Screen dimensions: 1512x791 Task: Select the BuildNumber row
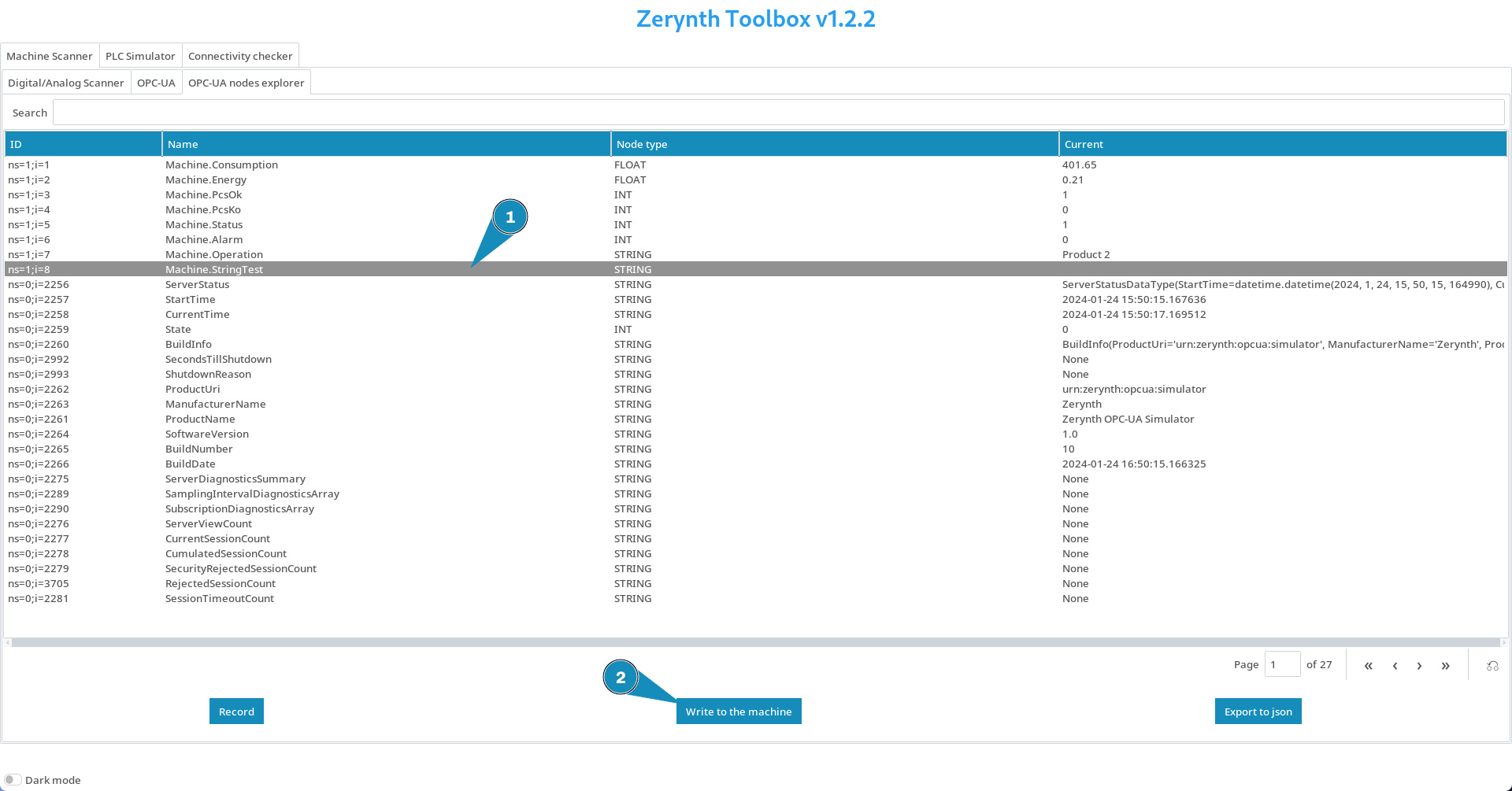click(756, 449)
